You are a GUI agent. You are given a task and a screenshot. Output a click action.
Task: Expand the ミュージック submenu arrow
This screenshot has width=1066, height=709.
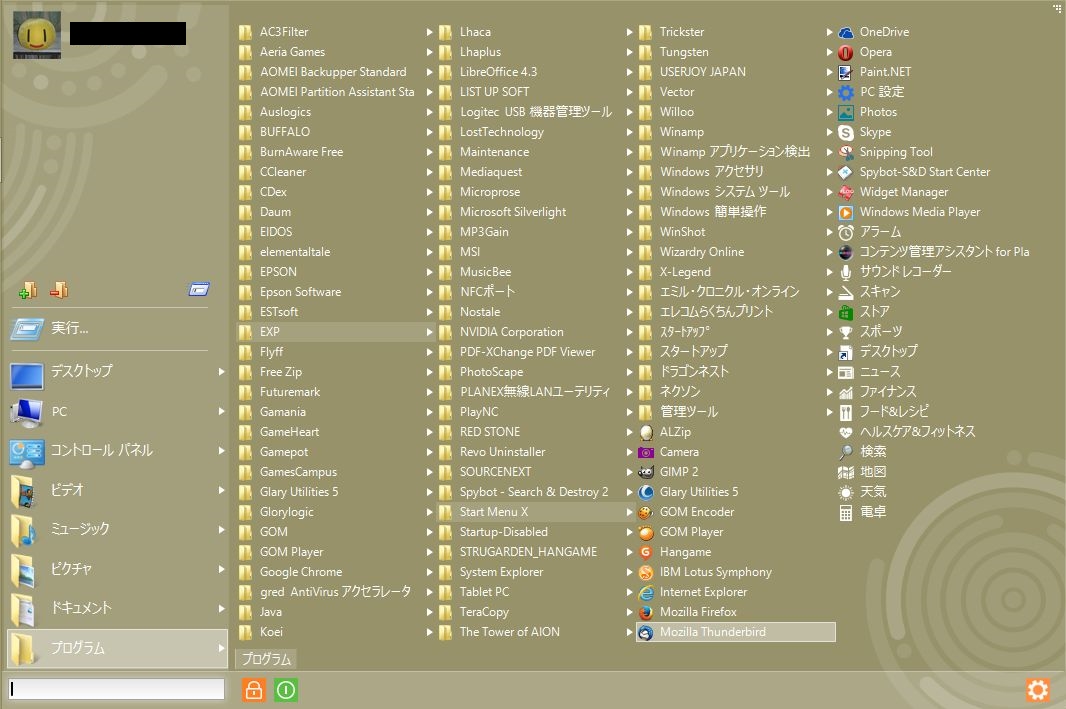click(221, 529)
